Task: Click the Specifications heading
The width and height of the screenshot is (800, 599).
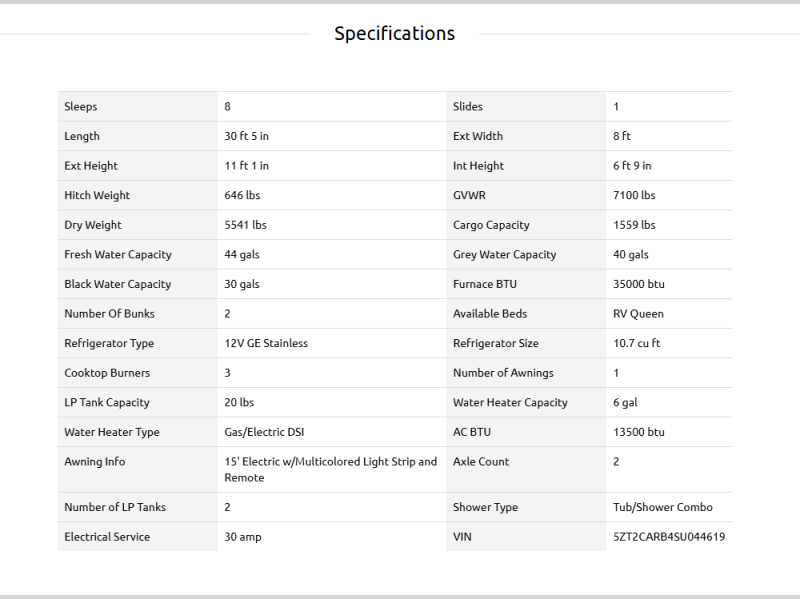Action: (394, 34)
